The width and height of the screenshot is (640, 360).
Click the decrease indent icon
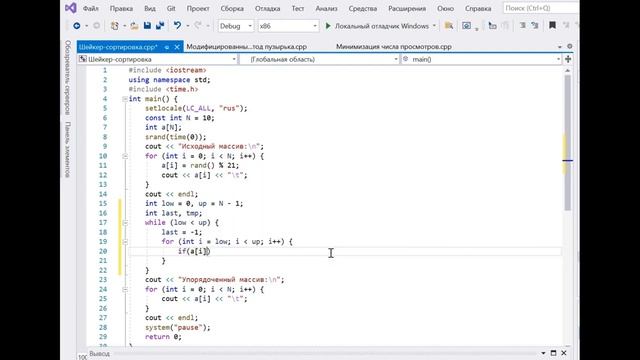(522, 26)
